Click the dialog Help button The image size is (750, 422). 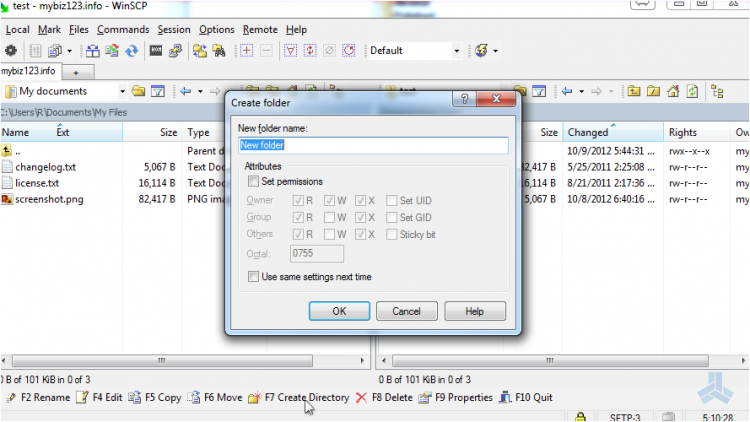coord(474,311)
